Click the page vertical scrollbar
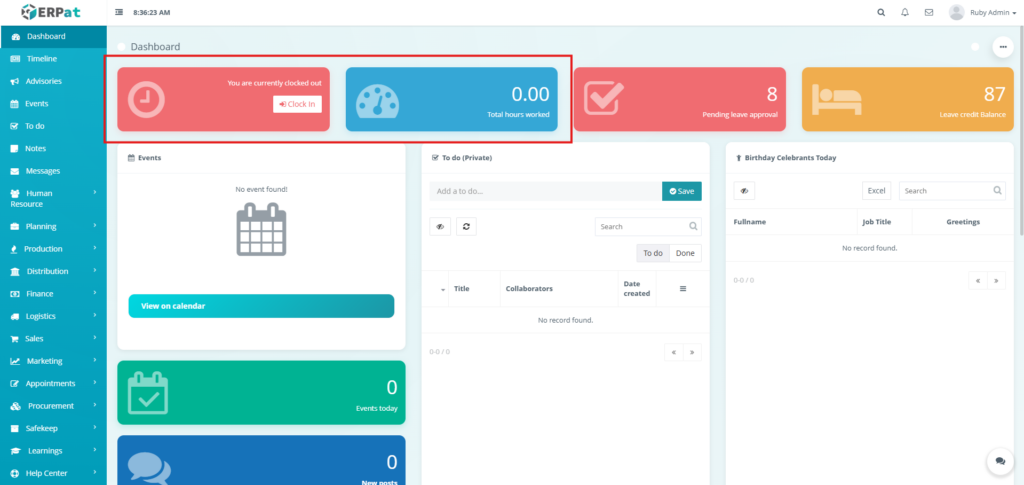 coord(1020,150)
